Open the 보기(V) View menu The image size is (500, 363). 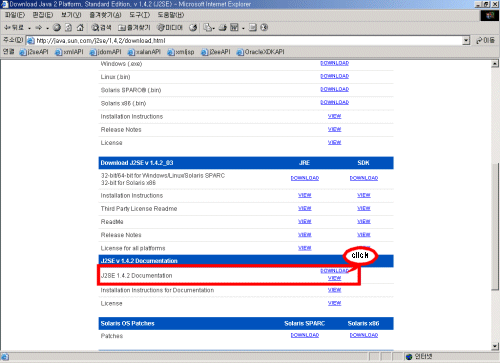pyautogui.click(x=71, y=15)
